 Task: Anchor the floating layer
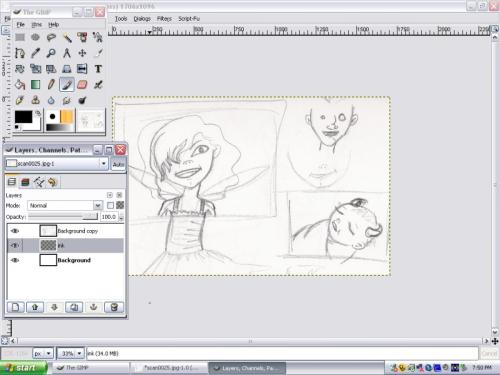point(94,307)
